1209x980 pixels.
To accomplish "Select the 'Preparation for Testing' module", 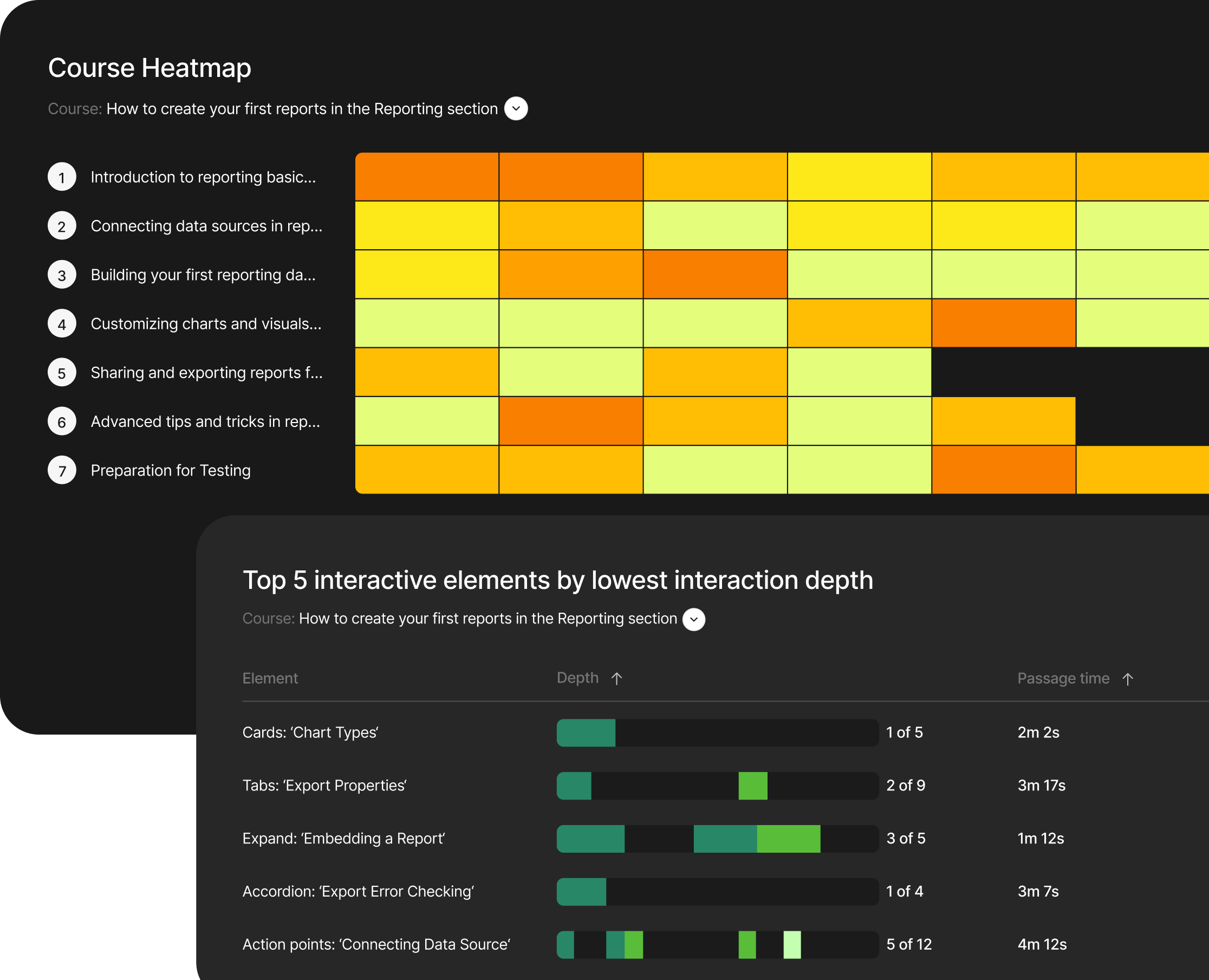I will (171, 470).
